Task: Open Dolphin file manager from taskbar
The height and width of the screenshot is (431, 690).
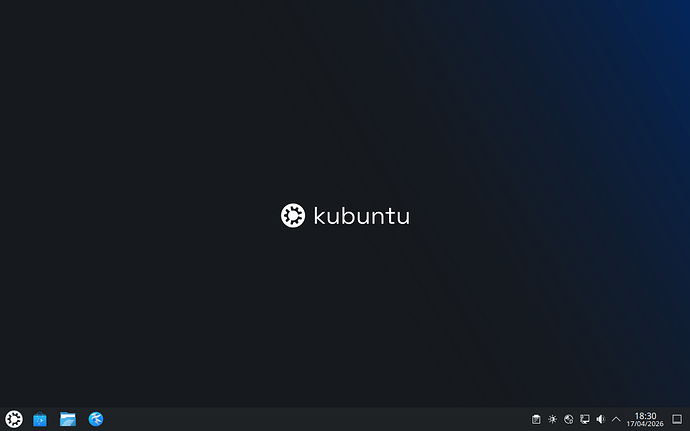Action: click(x=68, y=419)
